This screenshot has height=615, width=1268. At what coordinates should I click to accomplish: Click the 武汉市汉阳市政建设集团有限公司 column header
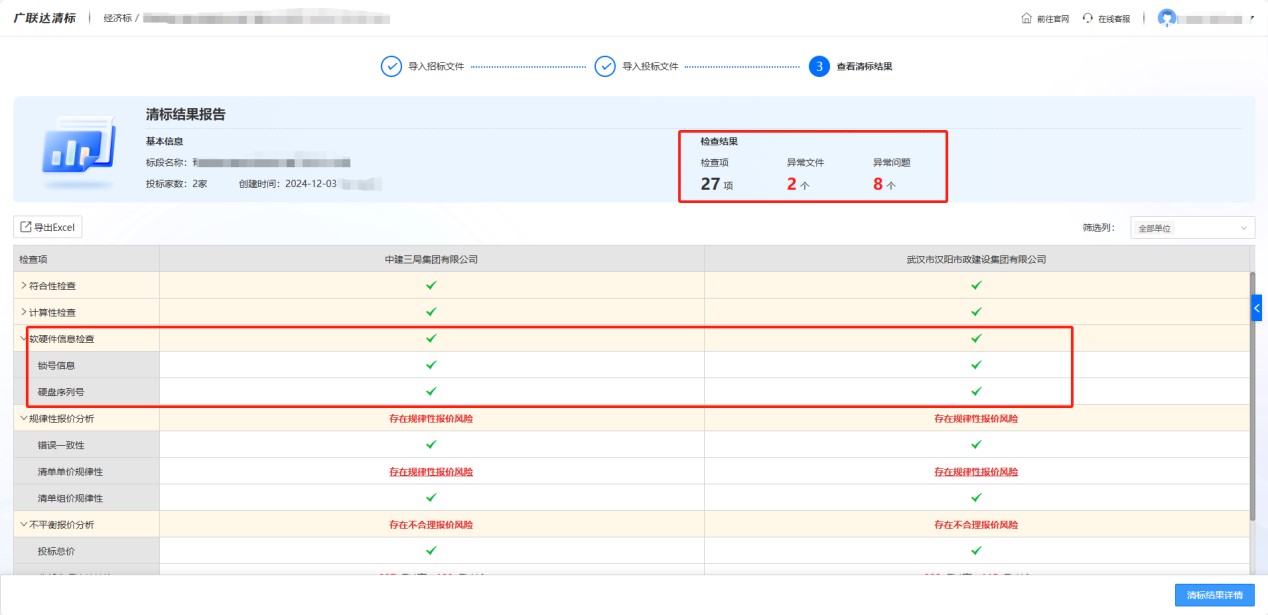click(976, 259)
